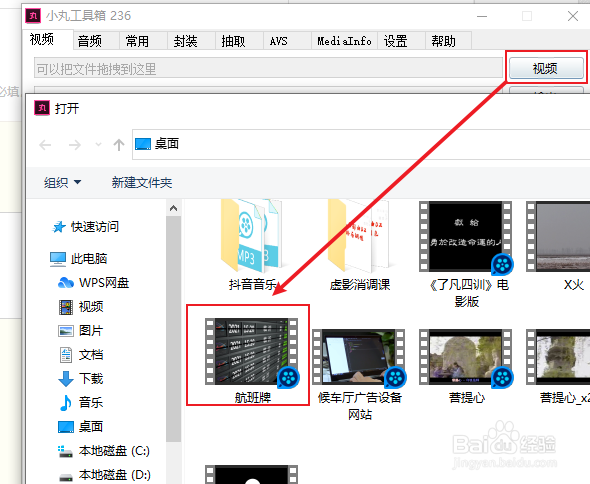The image size is (590, 484).
Task: Select the 《了凡四训》电影版 video file
Action: [467, 255]
